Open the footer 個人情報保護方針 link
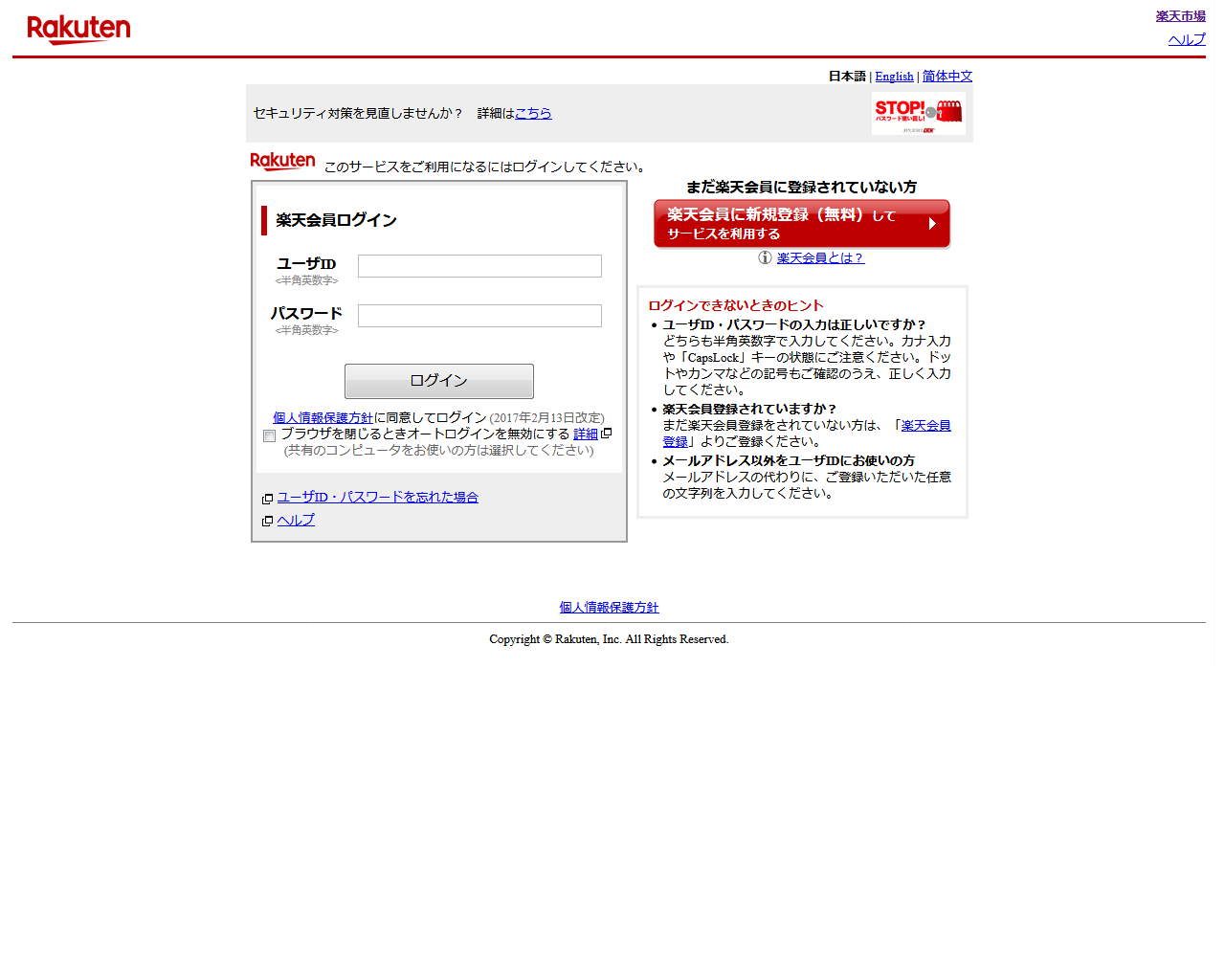 point(609,607)
